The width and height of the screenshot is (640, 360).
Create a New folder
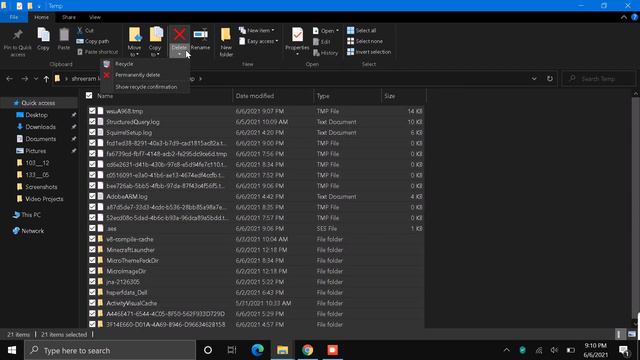pos(226,42)
